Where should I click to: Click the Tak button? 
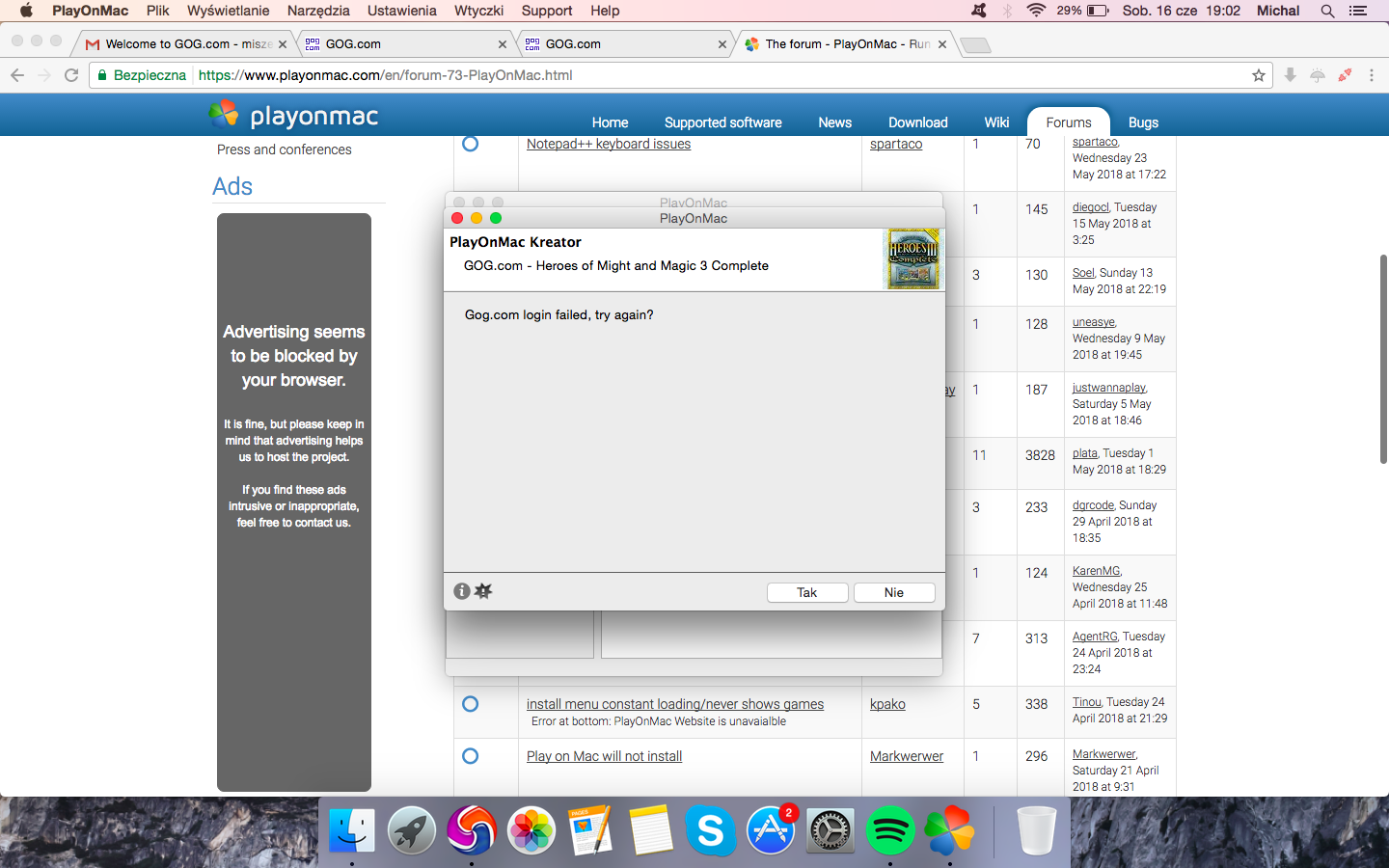pos(807,592)
